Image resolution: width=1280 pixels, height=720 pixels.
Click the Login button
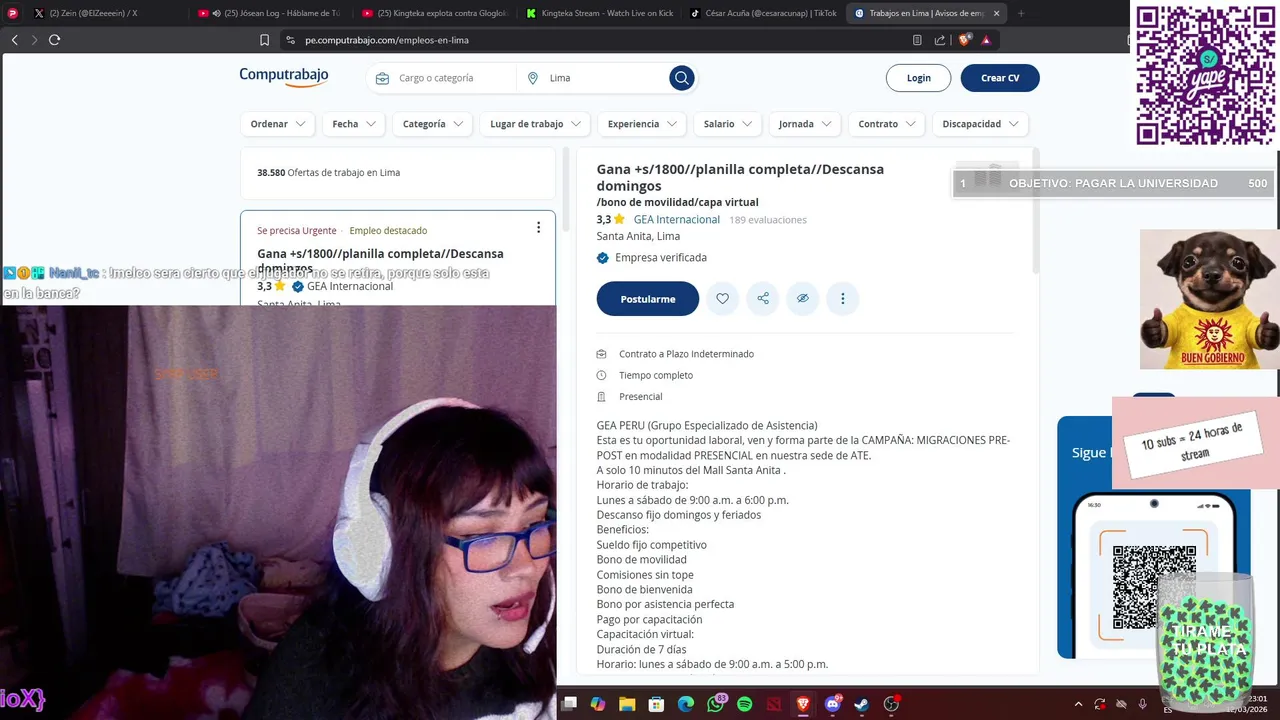(x=918, y=78)
